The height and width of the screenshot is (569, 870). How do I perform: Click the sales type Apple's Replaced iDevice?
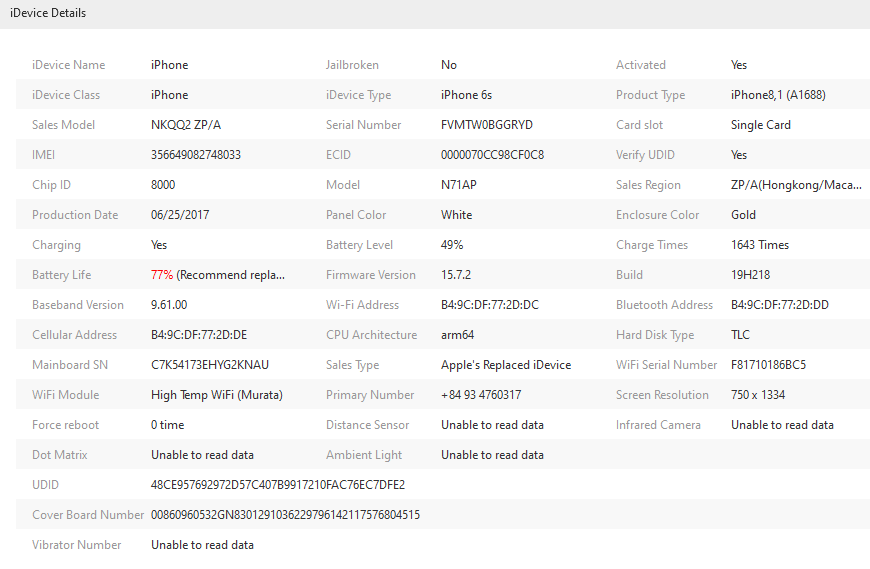(506, 364)
